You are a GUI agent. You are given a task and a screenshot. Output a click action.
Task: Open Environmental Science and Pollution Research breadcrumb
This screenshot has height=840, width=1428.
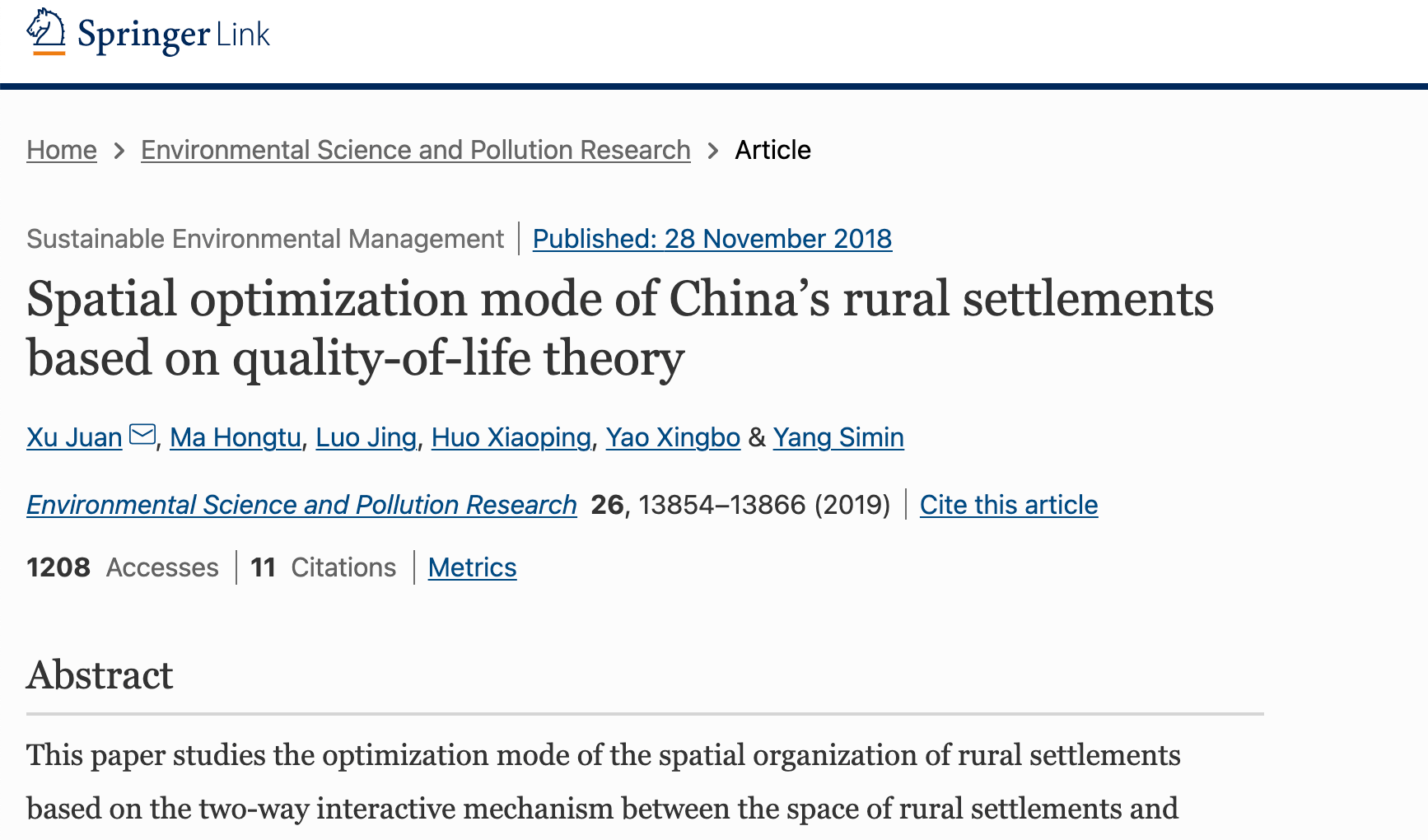tap(416, 150)
